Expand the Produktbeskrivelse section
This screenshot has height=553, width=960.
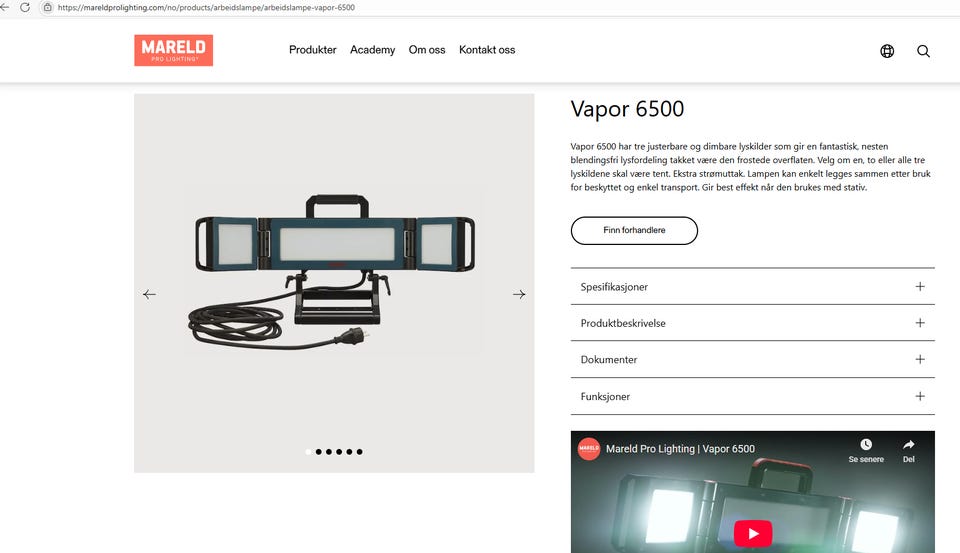coord(752,323)
